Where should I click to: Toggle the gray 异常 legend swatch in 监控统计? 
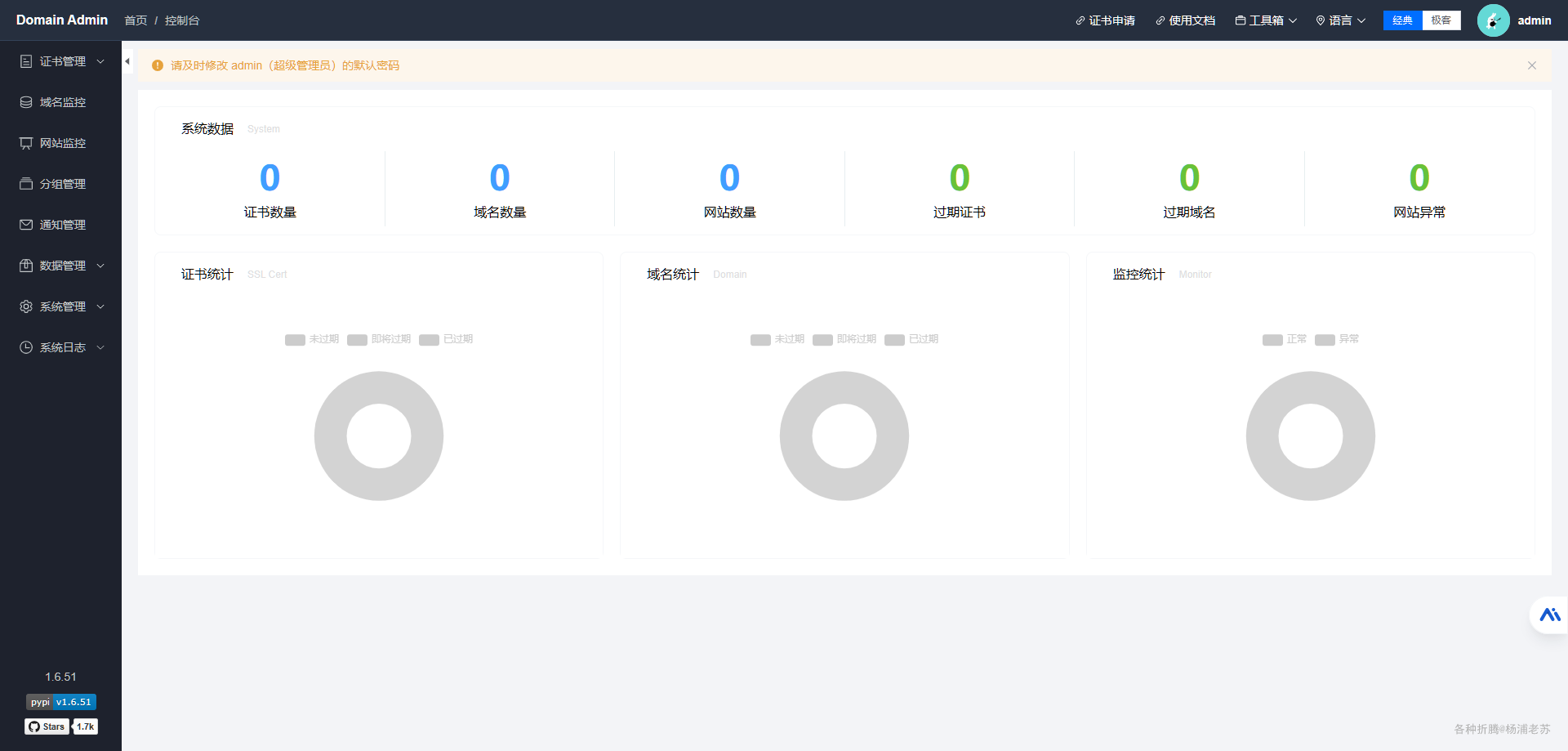coord(1325,340)
